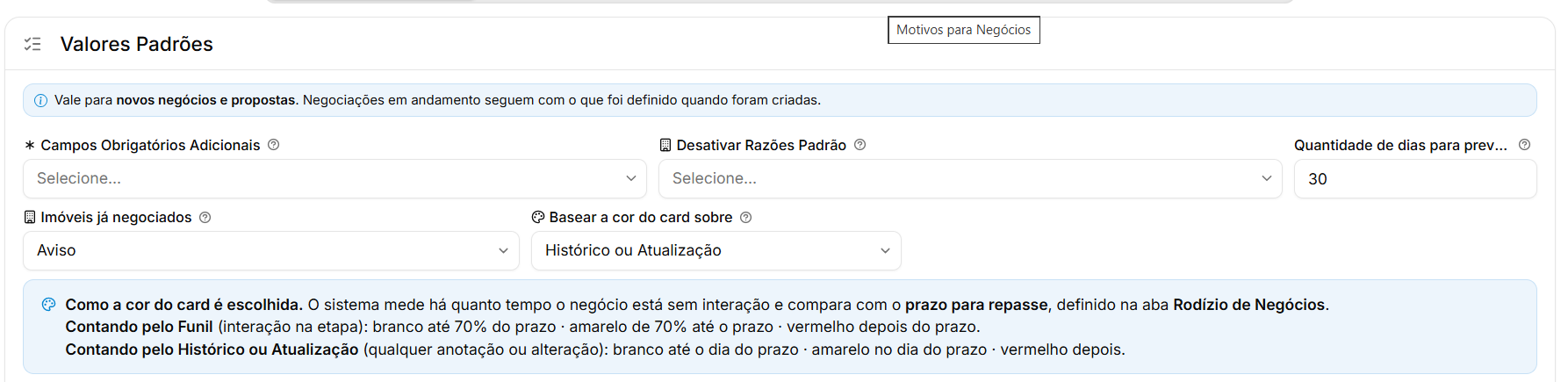Click help icon next to Basear a cor do card

tap(746, 217)
